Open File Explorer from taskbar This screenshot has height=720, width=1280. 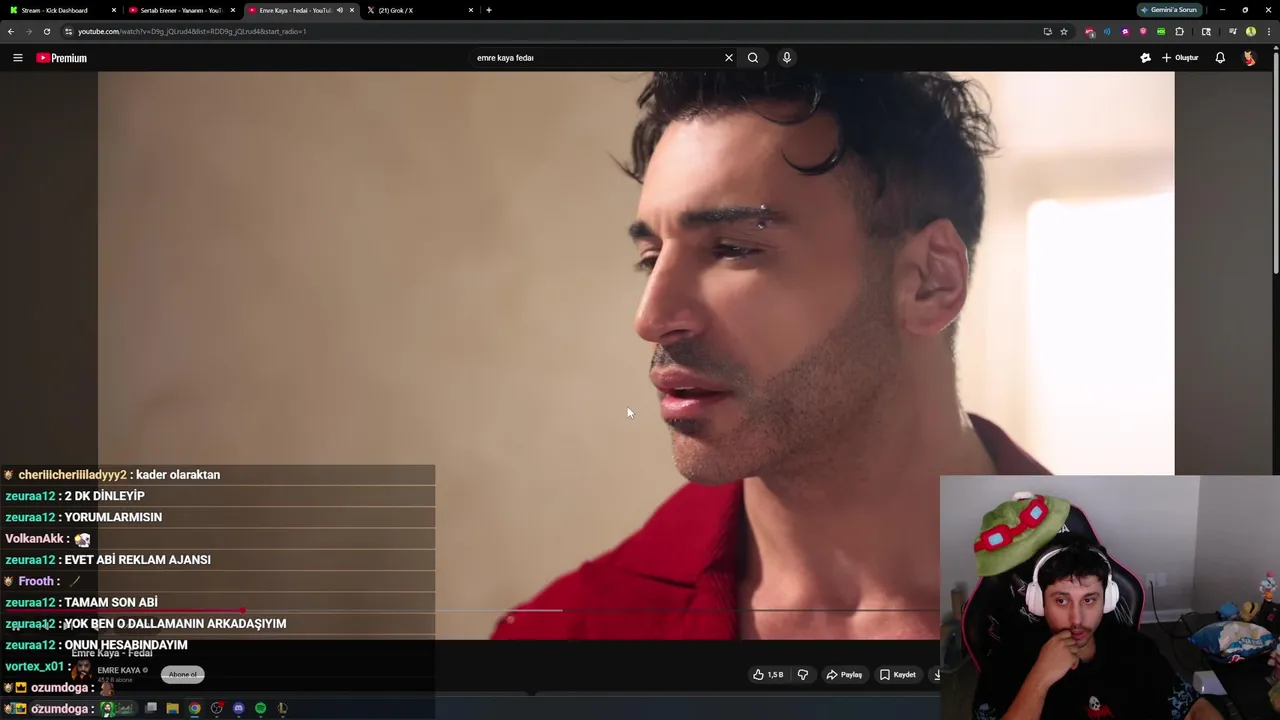click(172, 708)
